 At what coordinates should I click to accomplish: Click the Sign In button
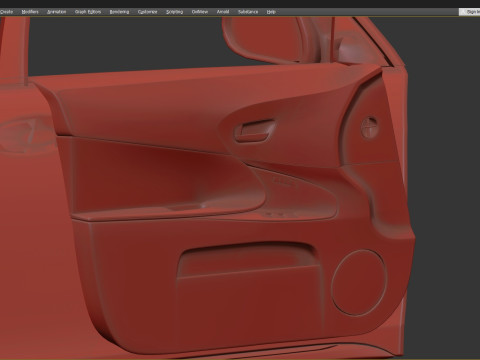470,12
